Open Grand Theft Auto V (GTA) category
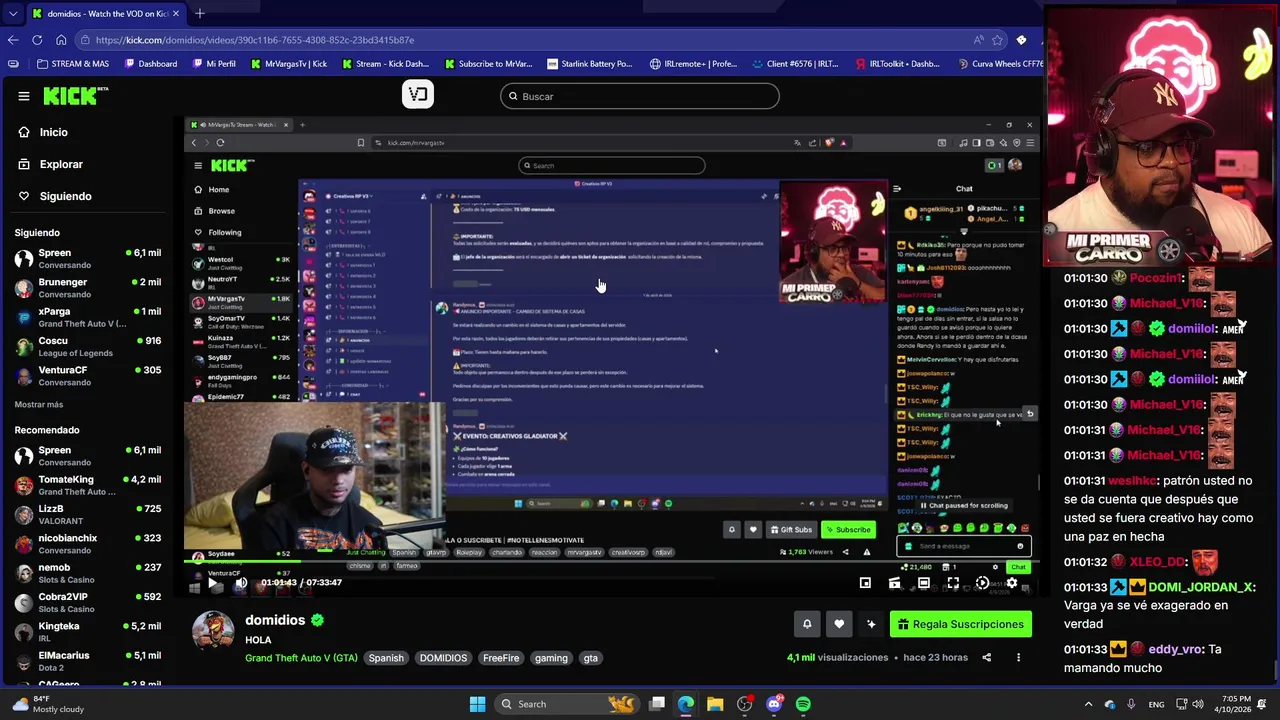The width and height of the screenshot is (1280, 720). pyautogui.click(x=301, y=658)
